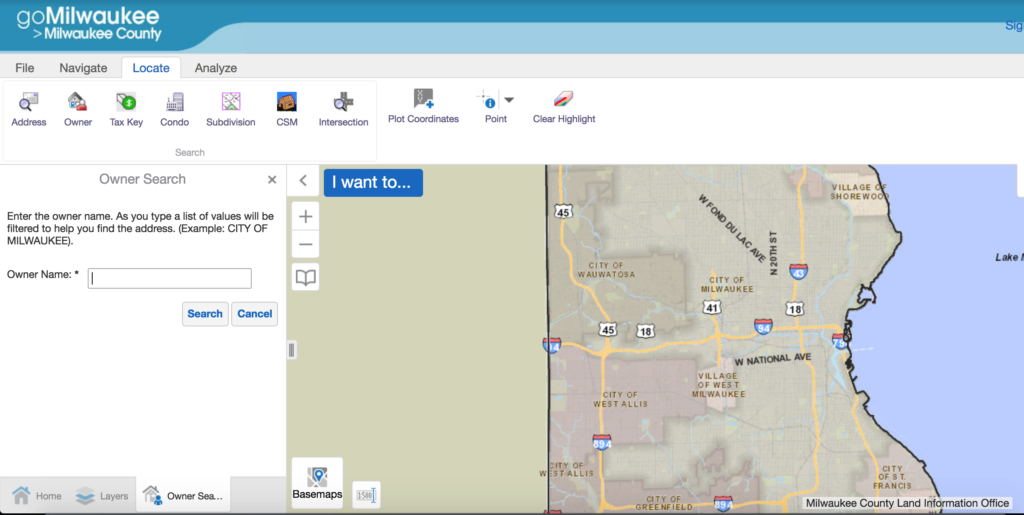Click the Owner Name input field
Screen dimensions: 1024x515
tap(169, 279)
